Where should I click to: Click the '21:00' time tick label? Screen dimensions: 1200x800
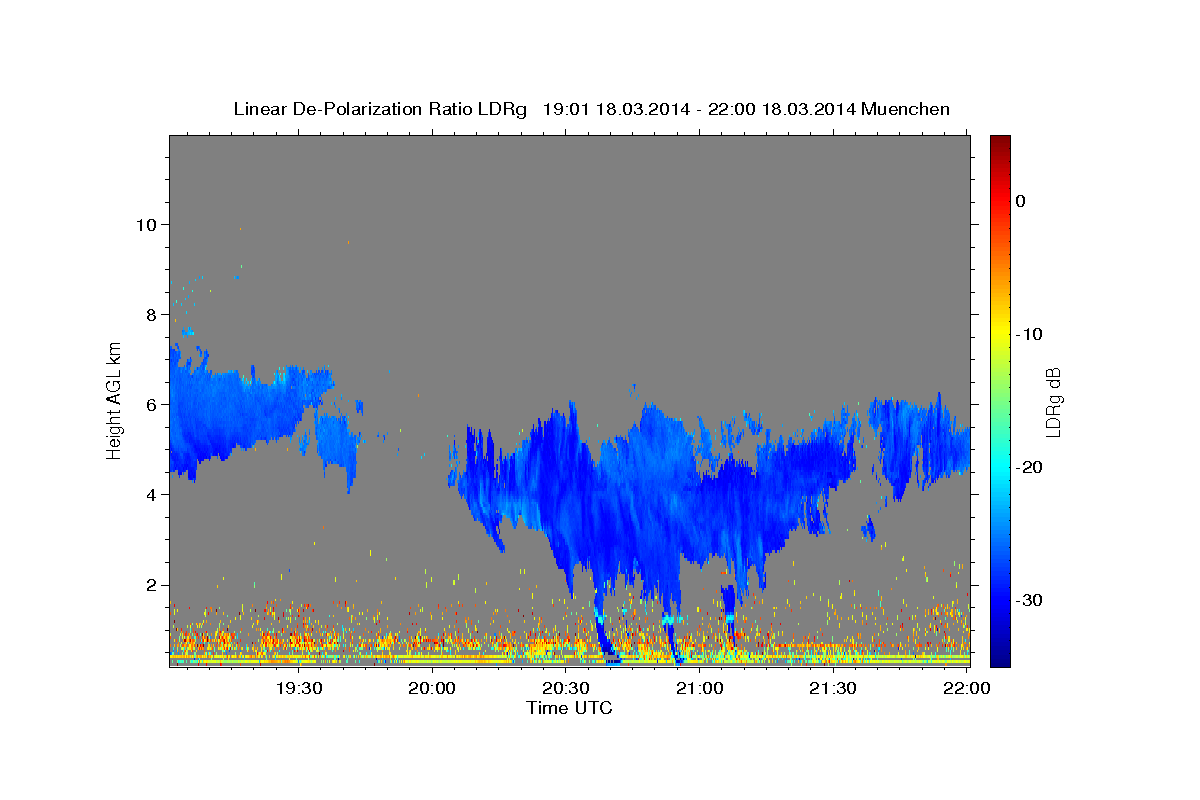point(700,688)
